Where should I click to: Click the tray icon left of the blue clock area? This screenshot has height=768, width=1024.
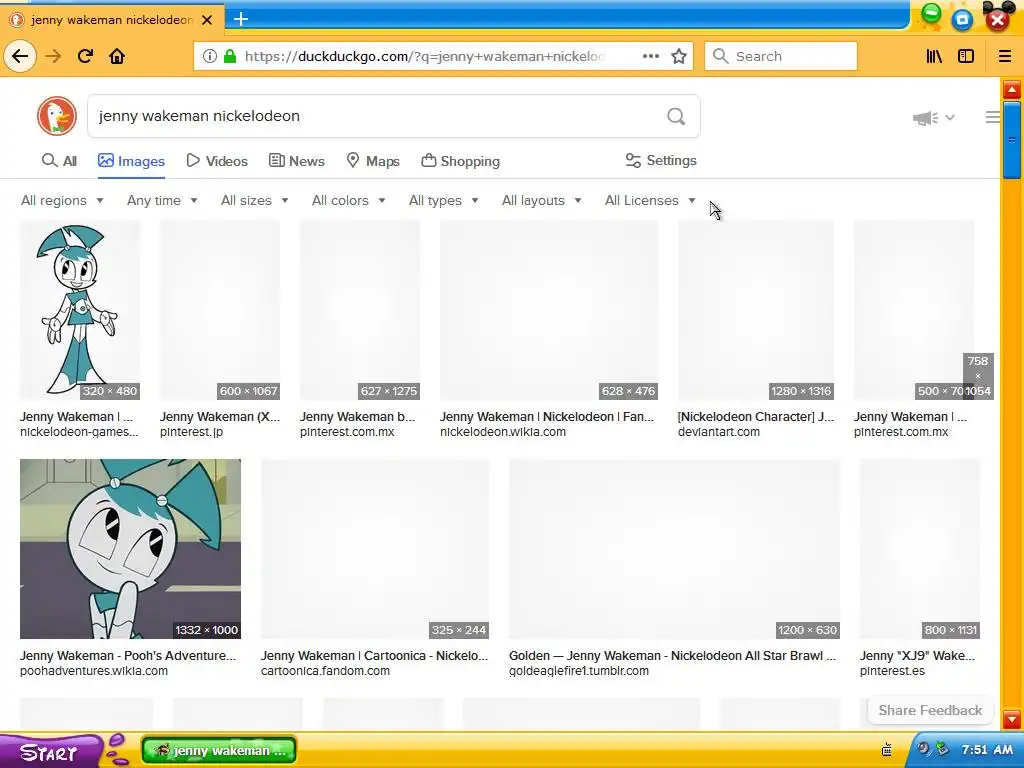pyautogui.click(x=887, y=749)
